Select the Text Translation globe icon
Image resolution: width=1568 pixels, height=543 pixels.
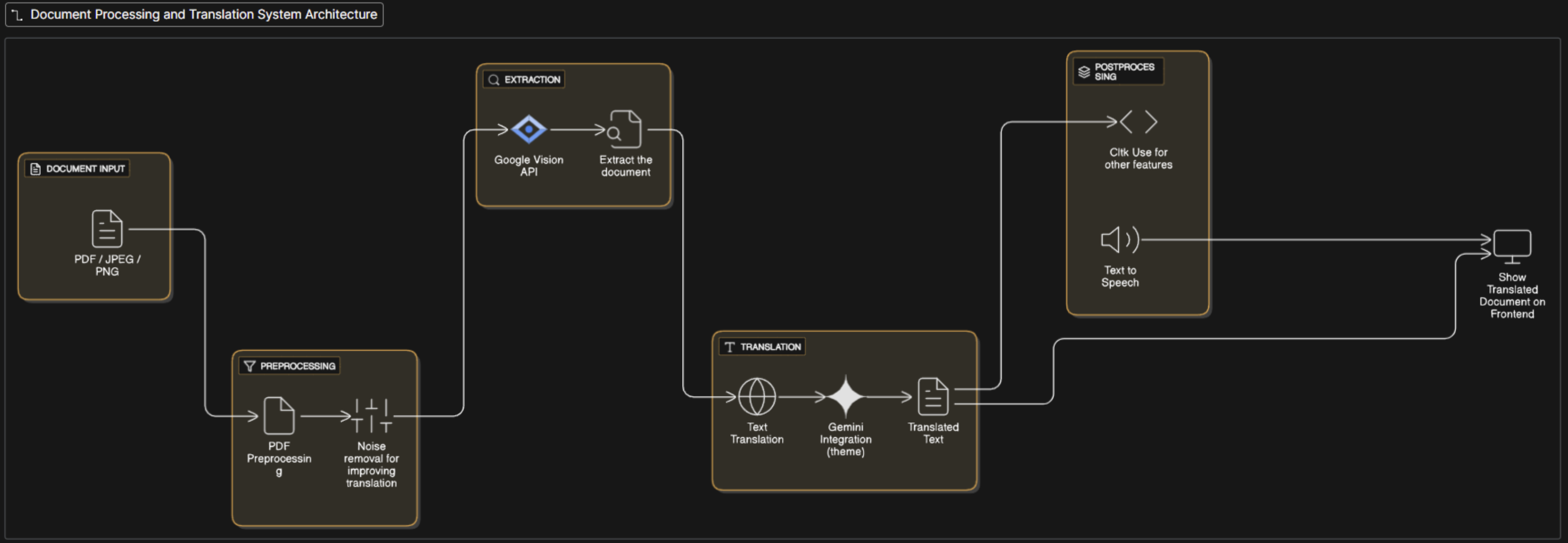757,396
